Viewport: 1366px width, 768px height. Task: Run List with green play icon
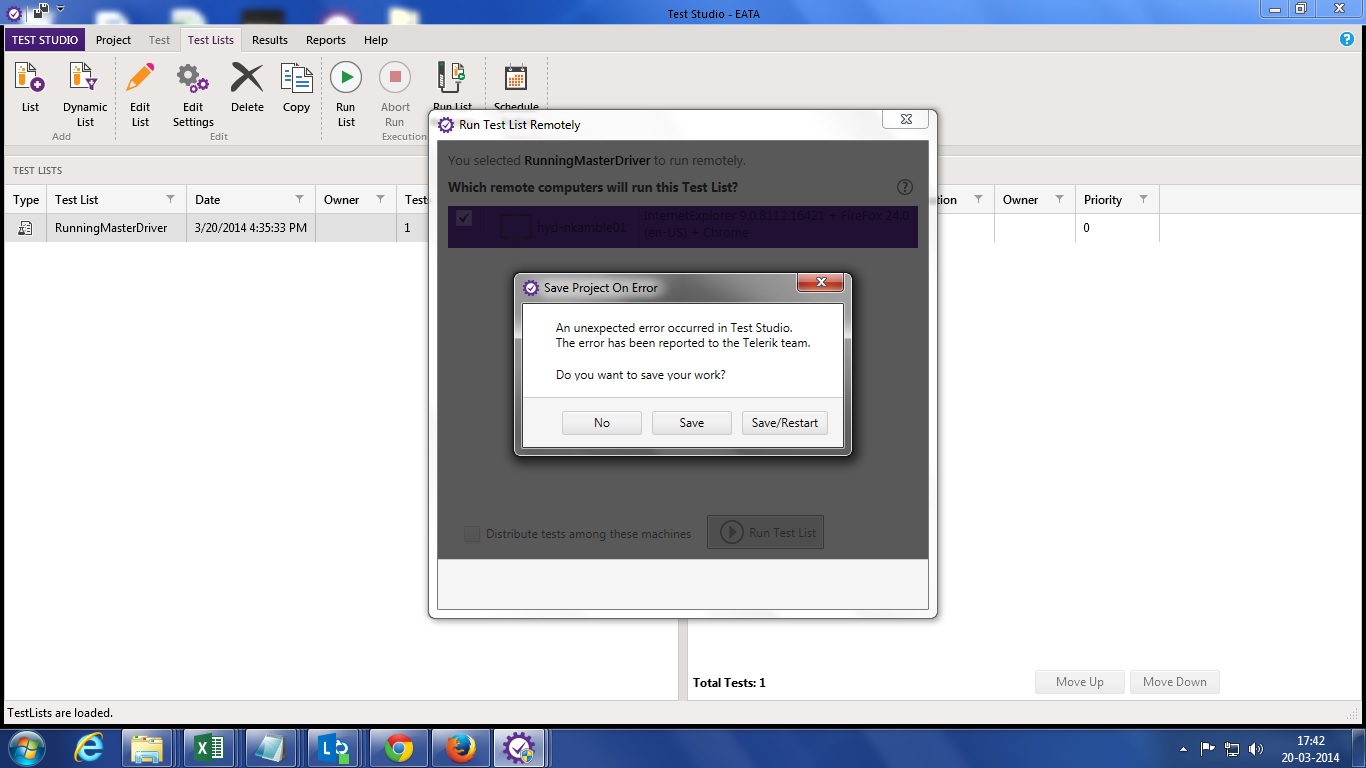pyautogui.click(x=346, y=95)
